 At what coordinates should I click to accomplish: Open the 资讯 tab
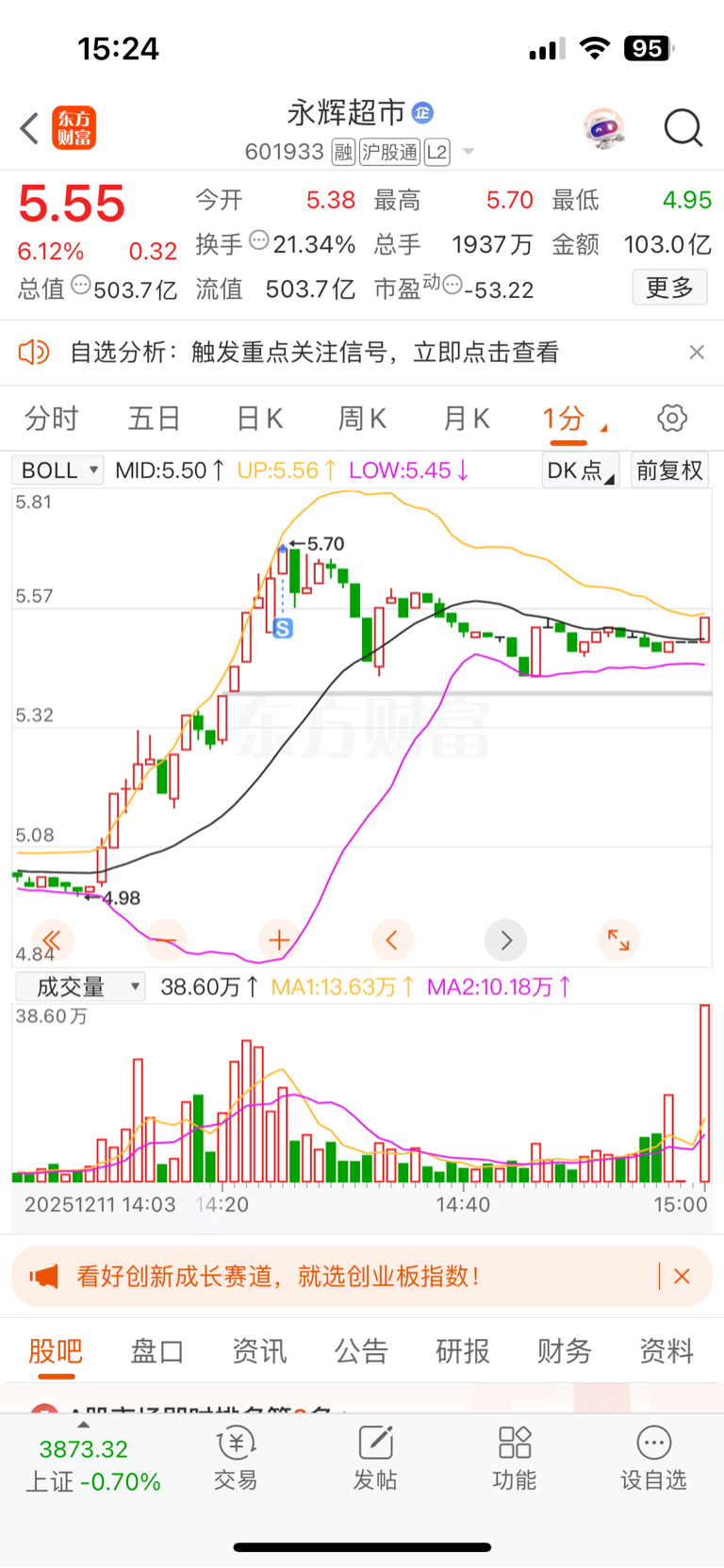pos(259,1350)
